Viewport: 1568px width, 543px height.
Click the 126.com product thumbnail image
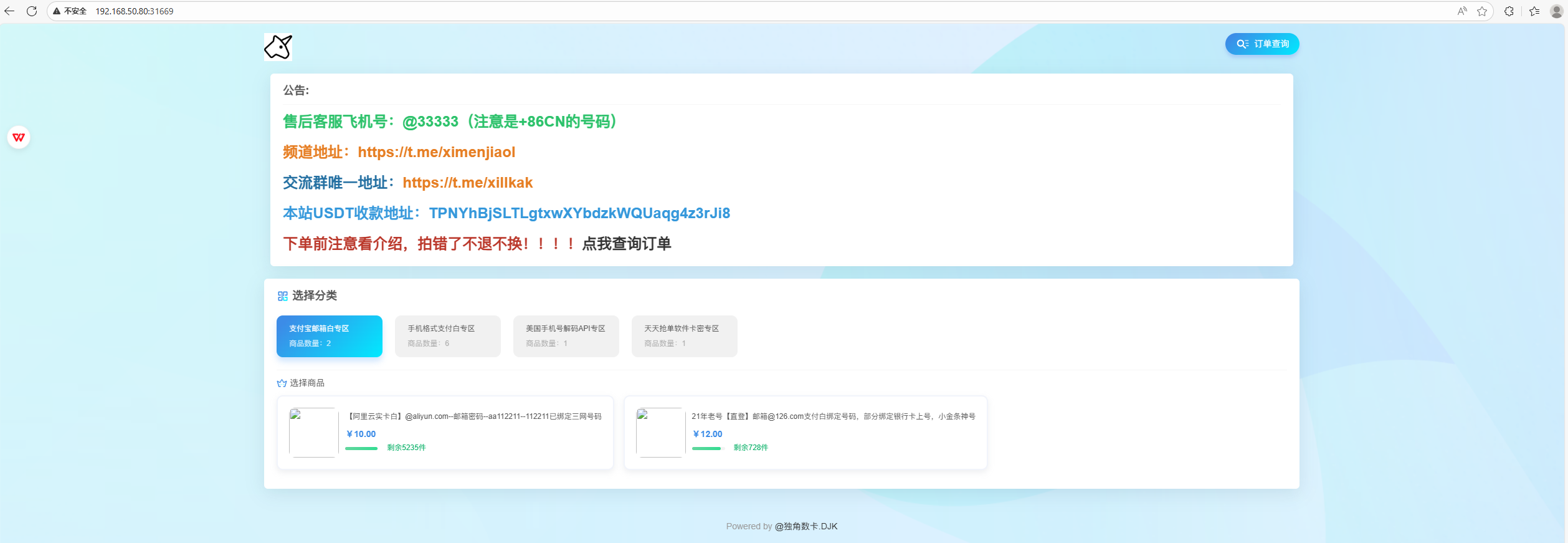coord(660,433)
